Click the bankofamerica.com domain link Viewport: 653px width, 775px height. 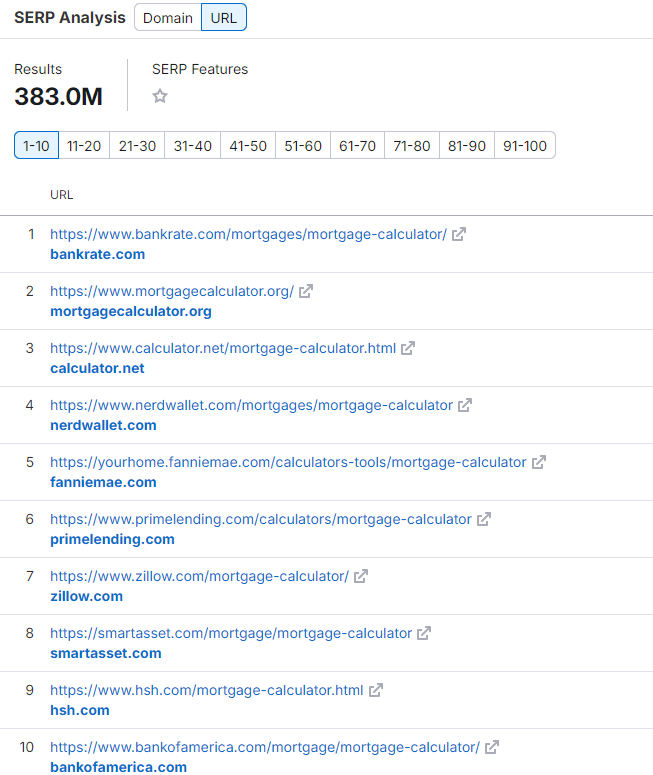click(x=119, y=767)
